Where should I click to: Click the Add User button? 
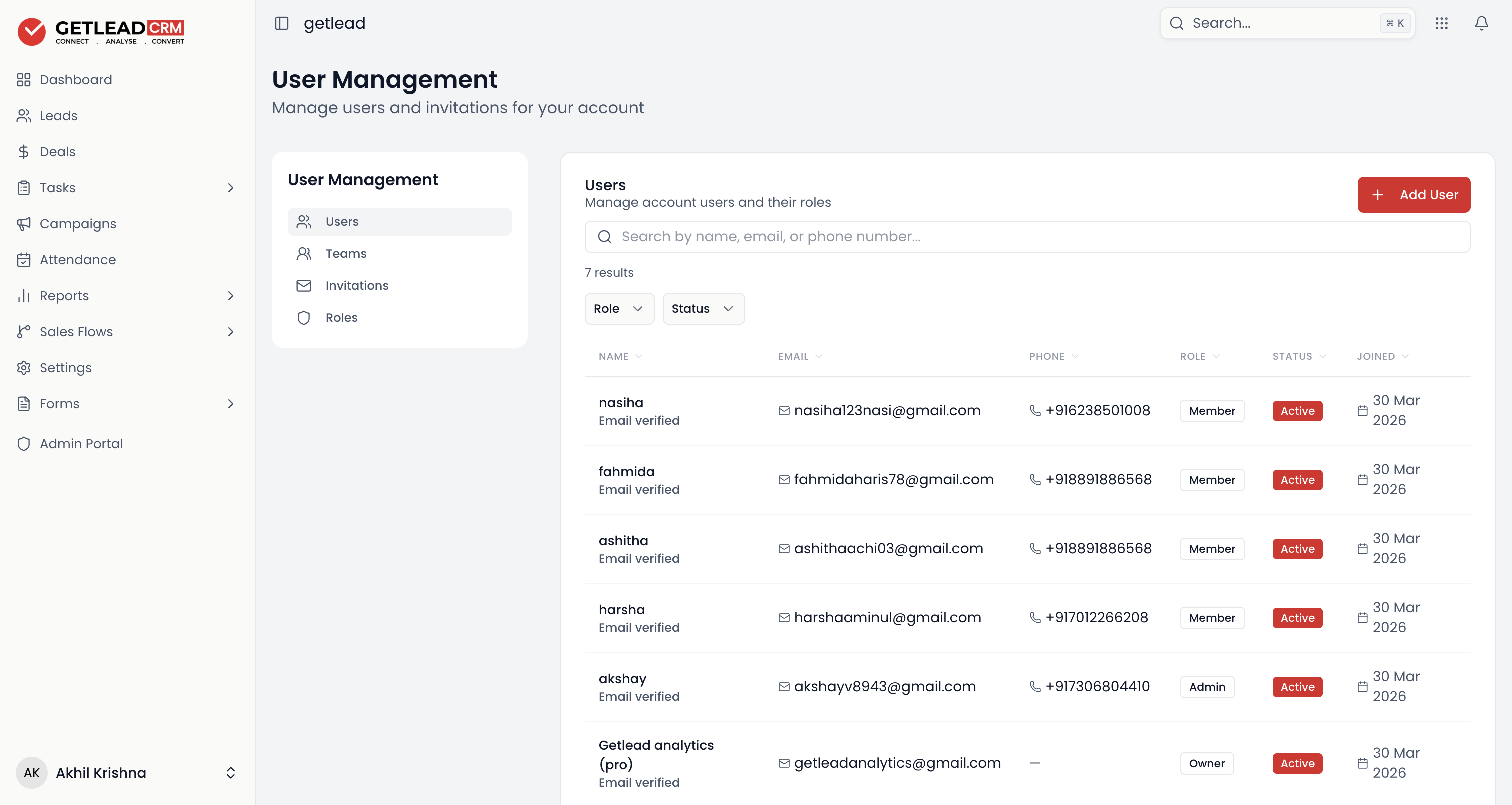pyautogui.click(x=1413, y=195)
